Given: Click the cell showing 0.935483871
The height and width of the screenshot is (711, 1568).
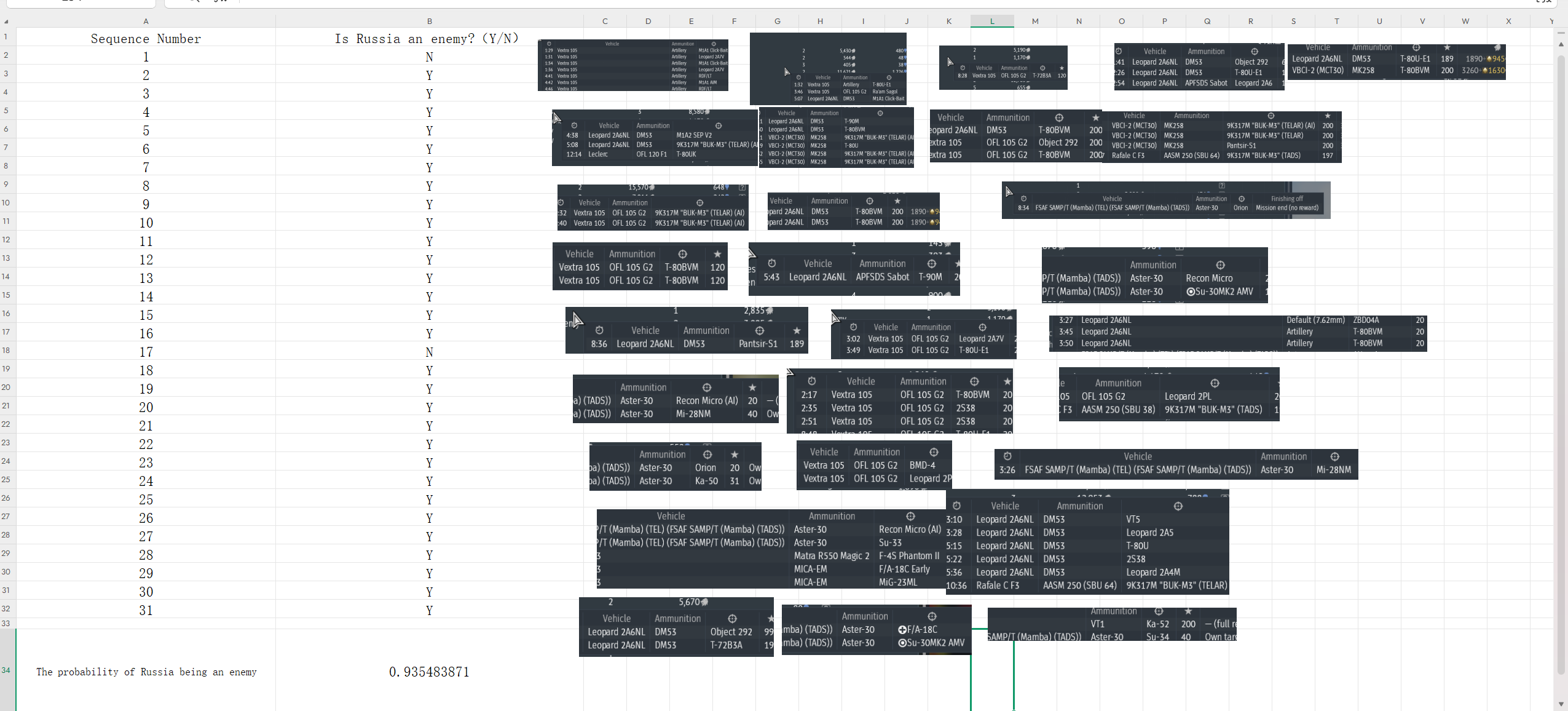Looking at the screenshot, I should point(429,672).
